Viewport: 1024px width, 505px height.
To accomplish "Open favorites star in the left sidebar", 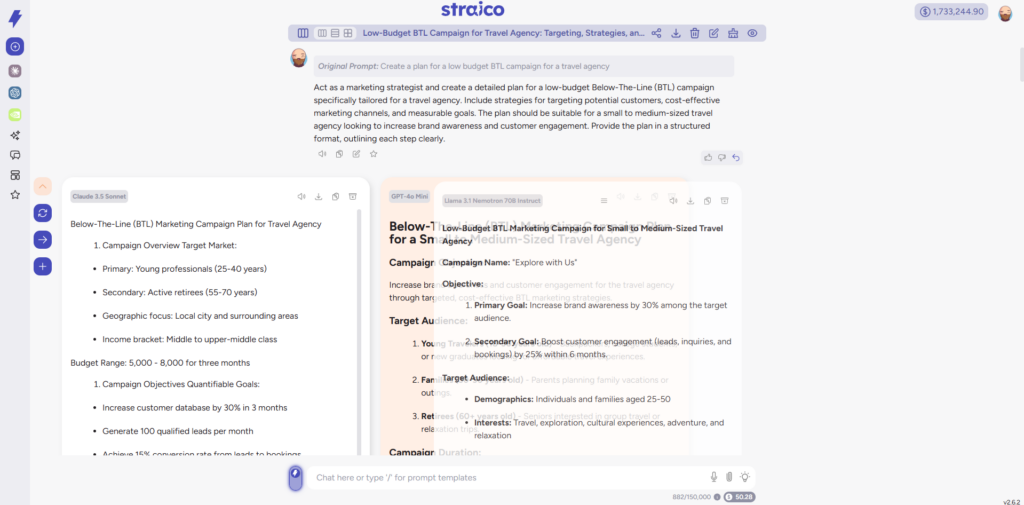I will pos(15,195).
